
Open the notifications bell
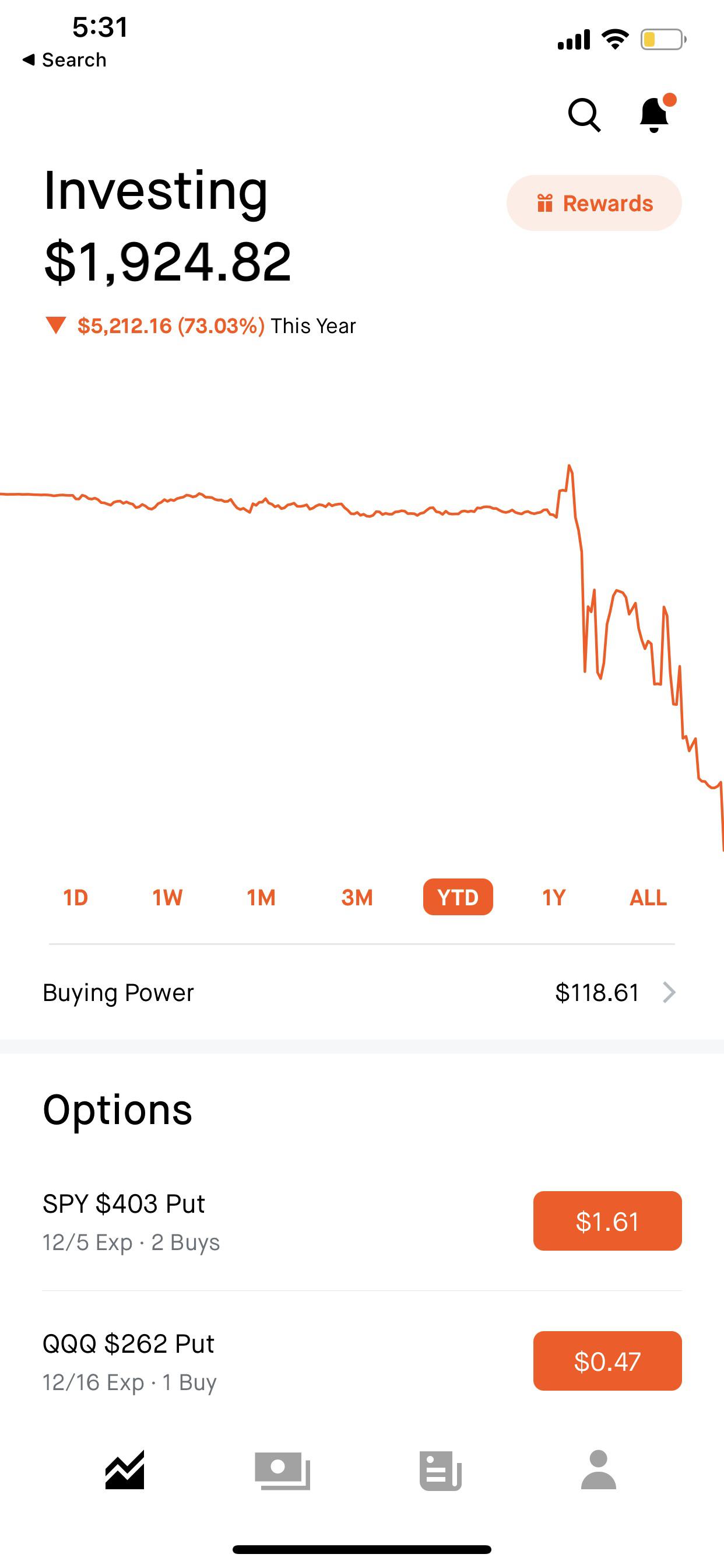[655, 114]
